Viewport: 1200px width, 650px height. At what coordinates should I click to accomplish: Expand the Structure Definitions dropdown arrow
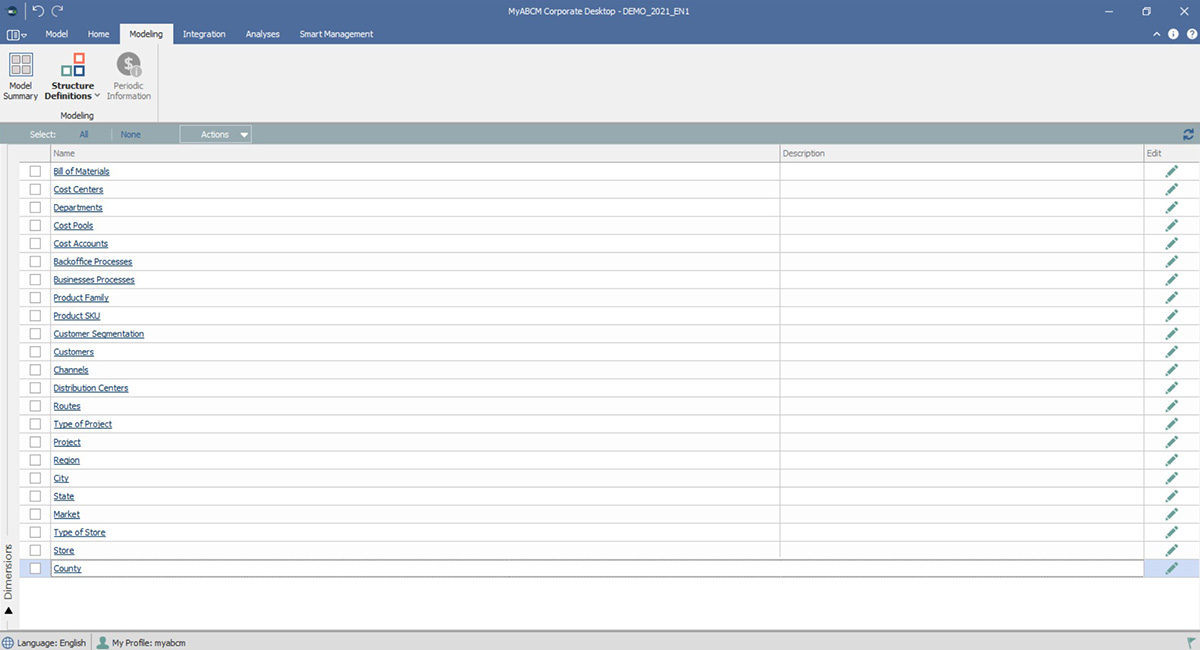(97, 96)
